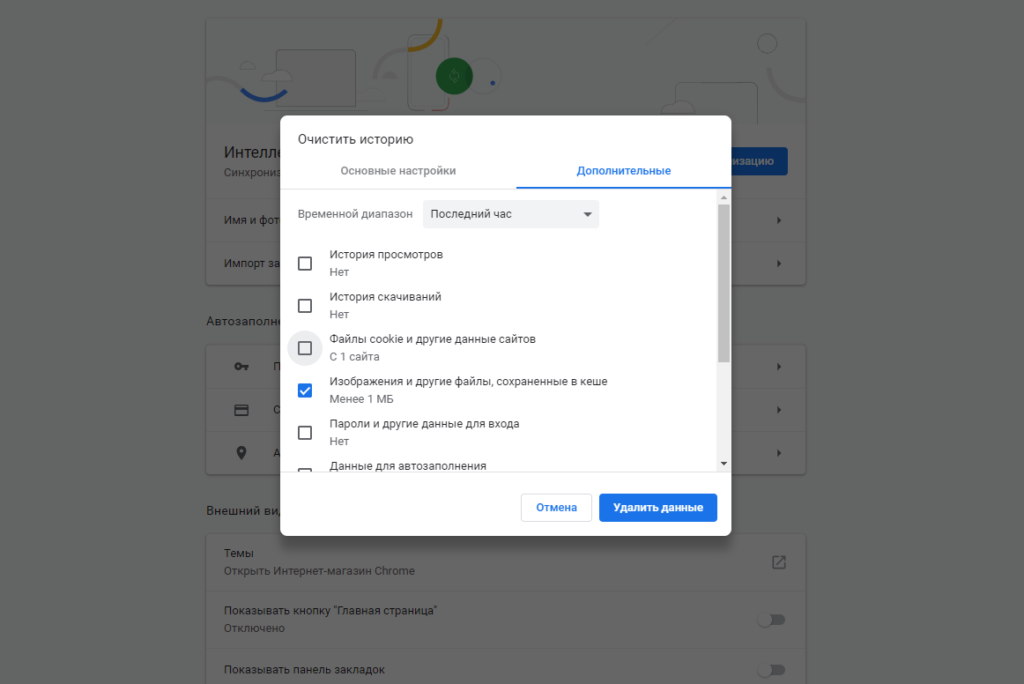Open the Временной диапазон dropdown
The width and height of the screenshot is (1024, 684).
(x=510, y=214)
